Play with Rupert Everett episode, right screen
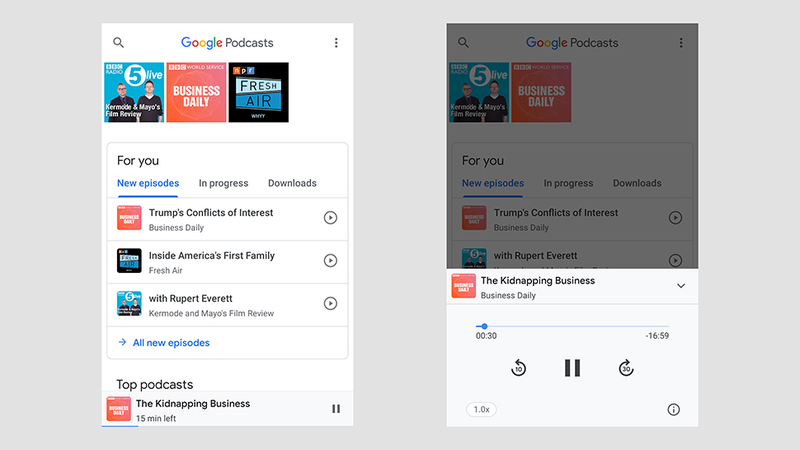800x450 pixels. (x=675, y=260)
